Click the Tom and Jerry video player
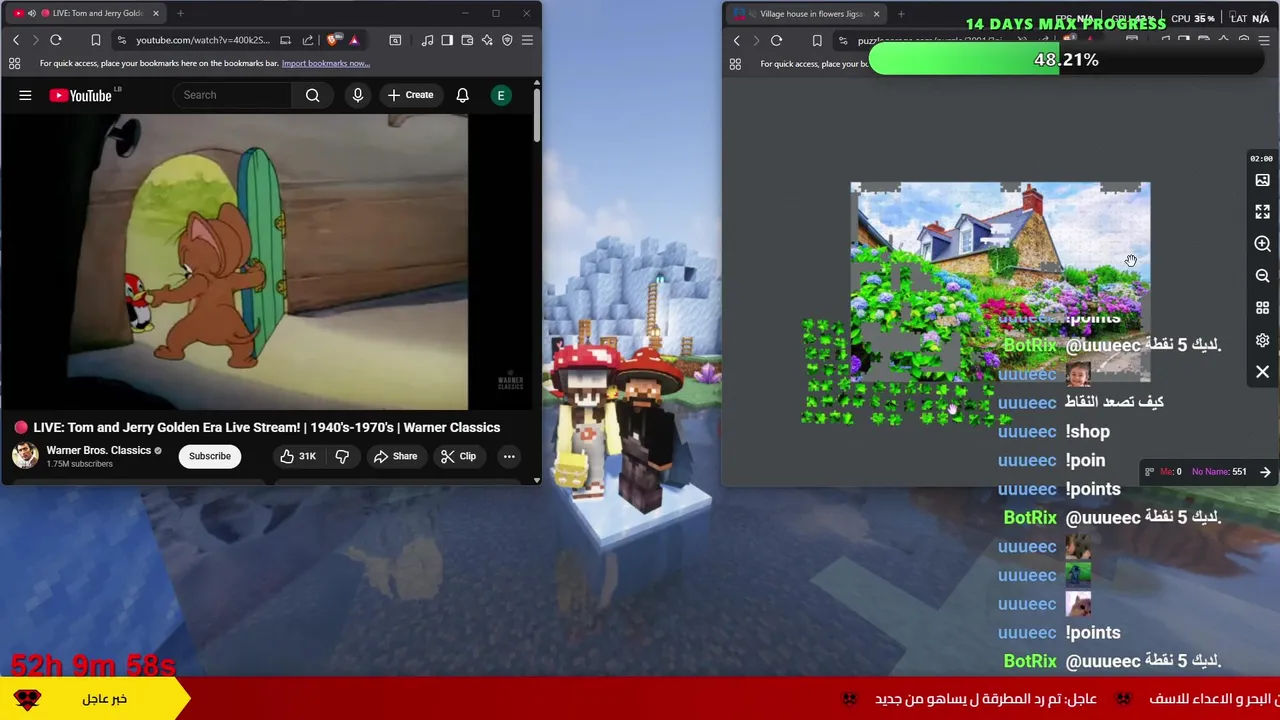 (235, 262)
